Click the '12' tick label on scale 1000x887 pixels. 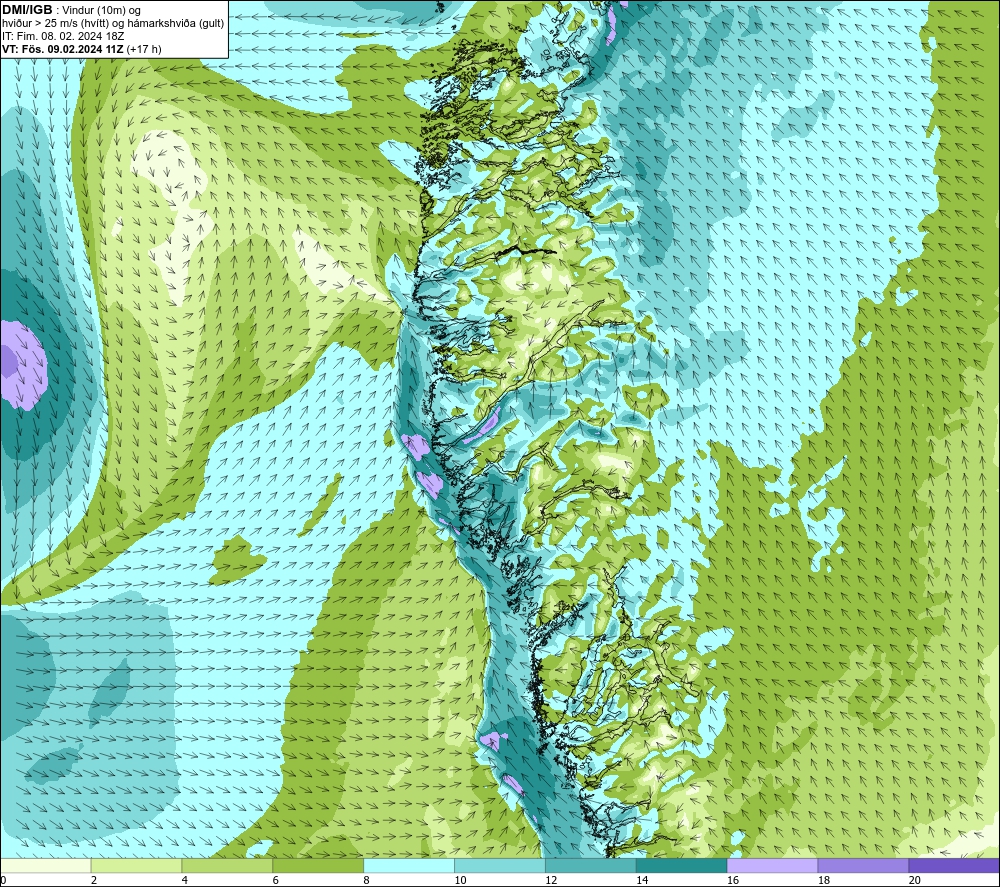pos(551,880)
